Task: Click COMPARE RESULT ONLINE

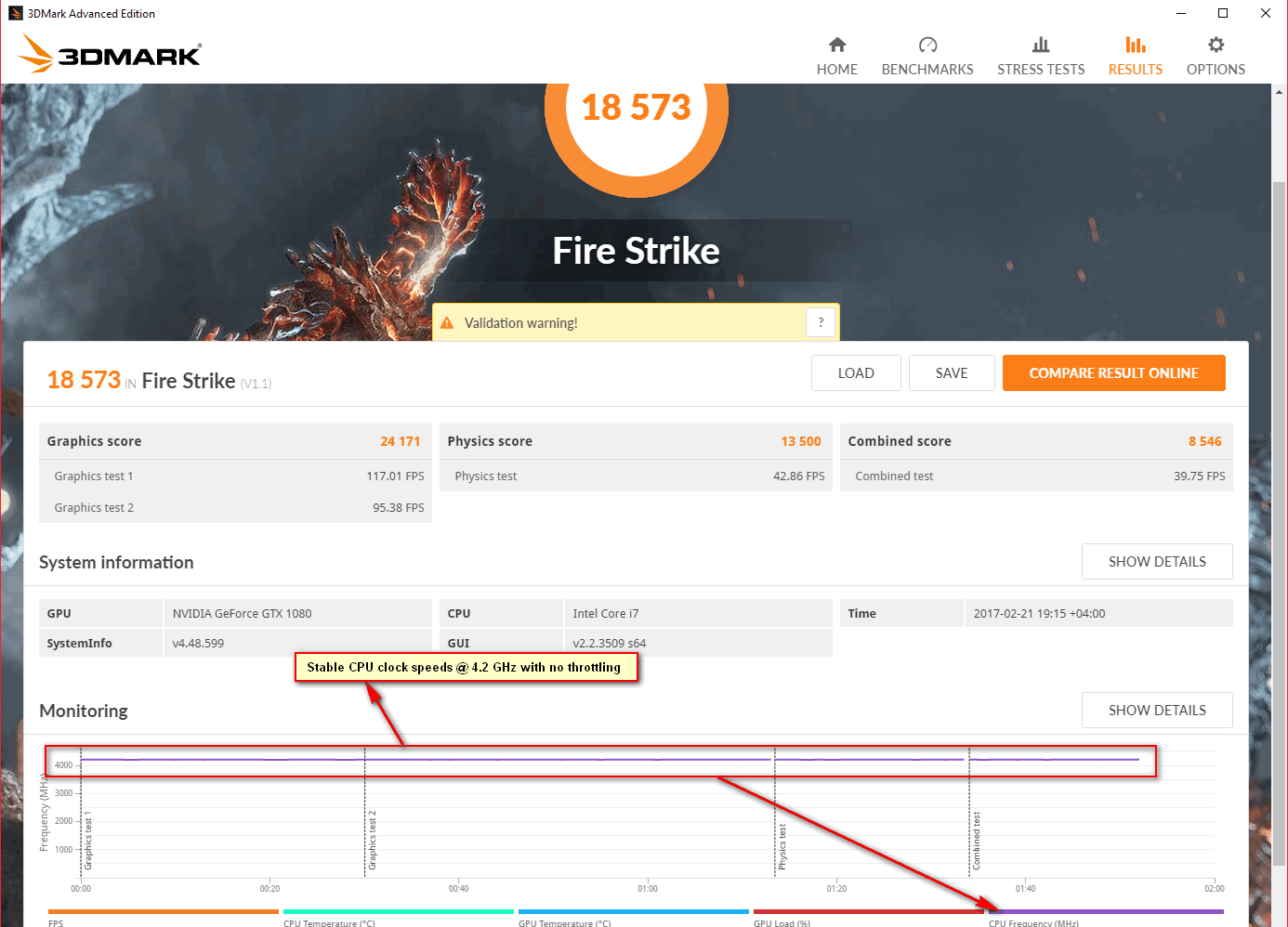Action: click(x=1114, y=373)
